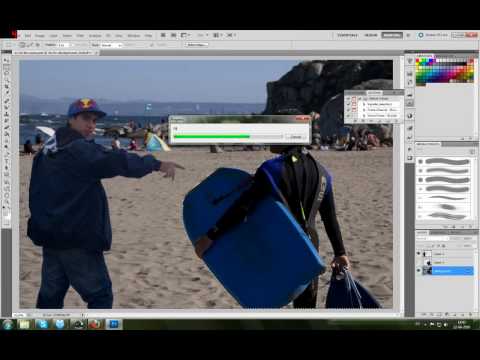Switch to the Essentials workspace
The width and height of the screenshot is (480, 360).
point(347,35)
